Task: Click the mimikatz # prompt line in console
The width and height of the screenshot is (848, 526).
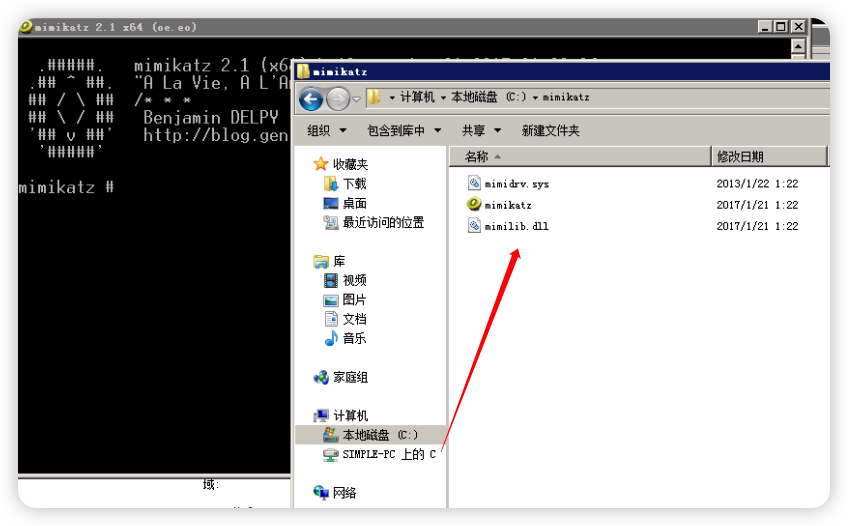Action: [x=66, y=187]
